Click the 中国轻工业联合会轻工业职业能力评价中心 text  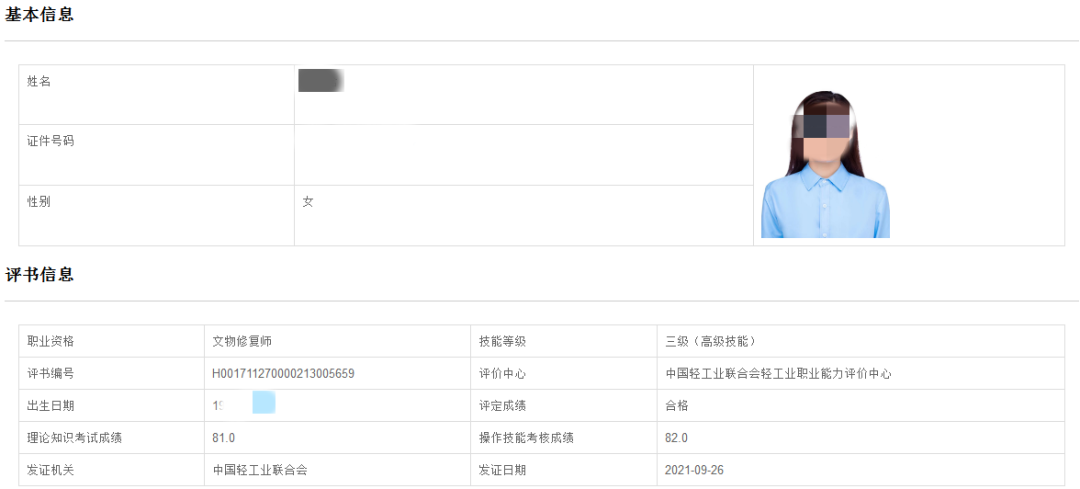pos(778,374)
